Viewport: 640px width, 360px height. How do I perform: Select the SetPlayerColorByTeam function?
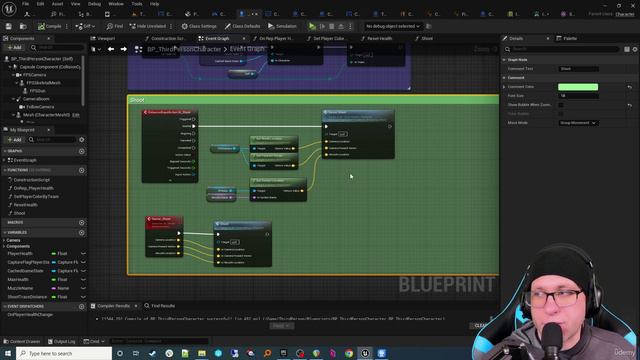(x=36, y=196)
